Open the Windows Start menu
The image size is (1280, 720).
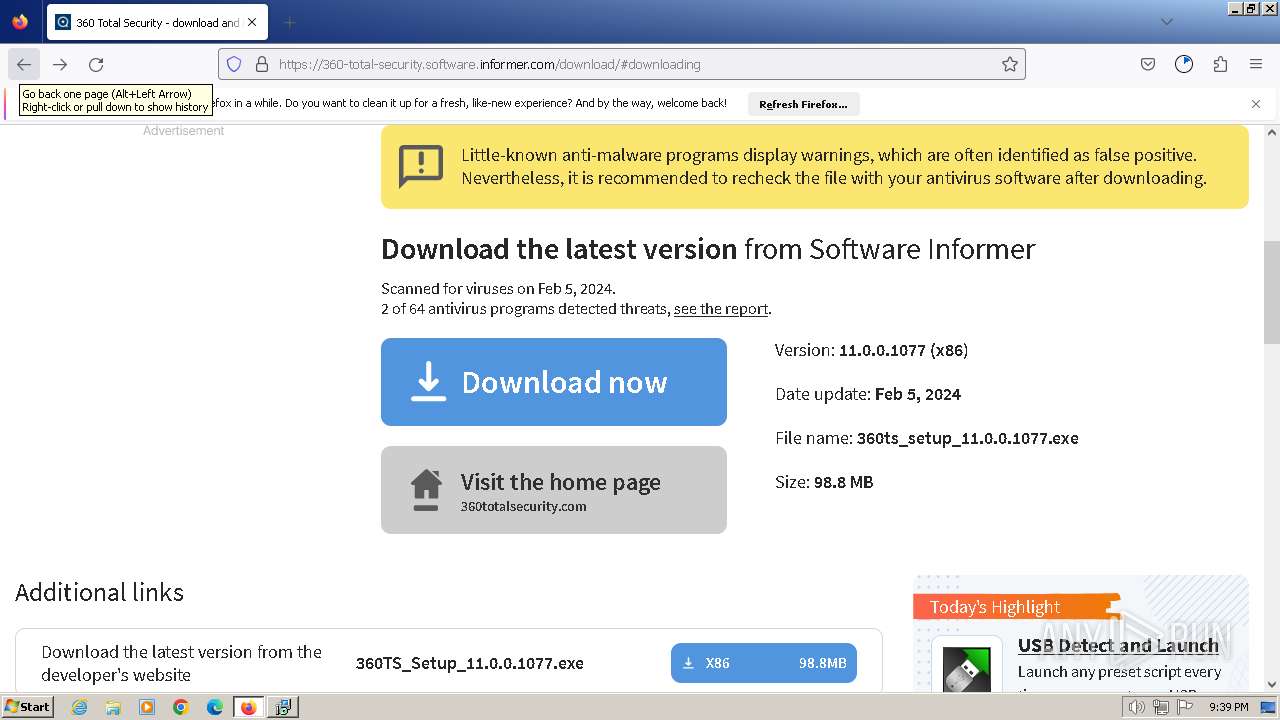pos(27,707)
